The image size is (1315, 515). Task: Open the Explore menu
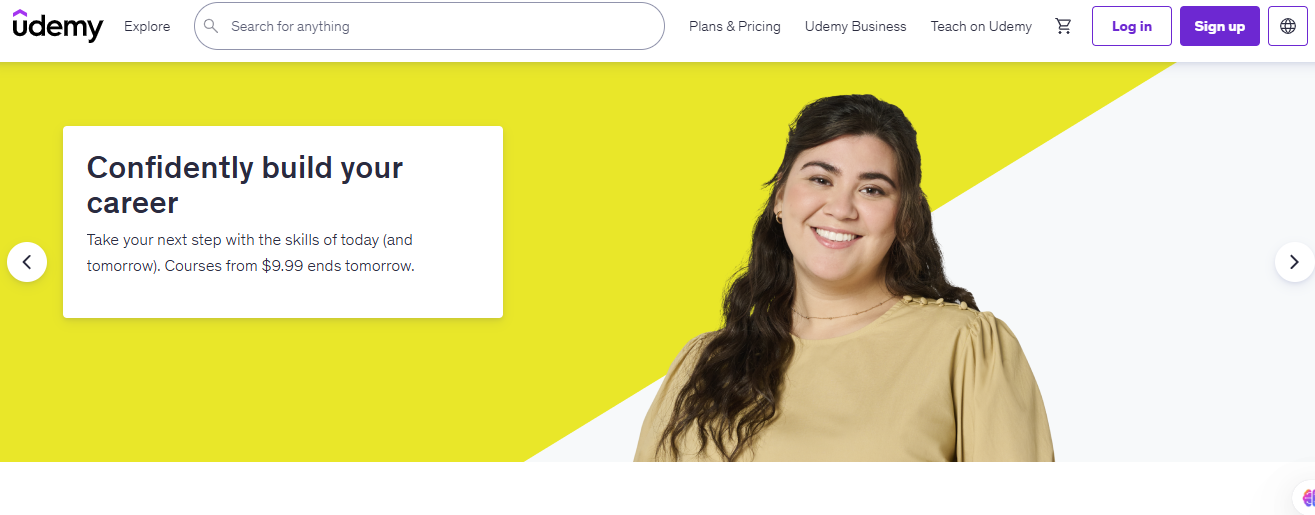click(x=147, y=26)
